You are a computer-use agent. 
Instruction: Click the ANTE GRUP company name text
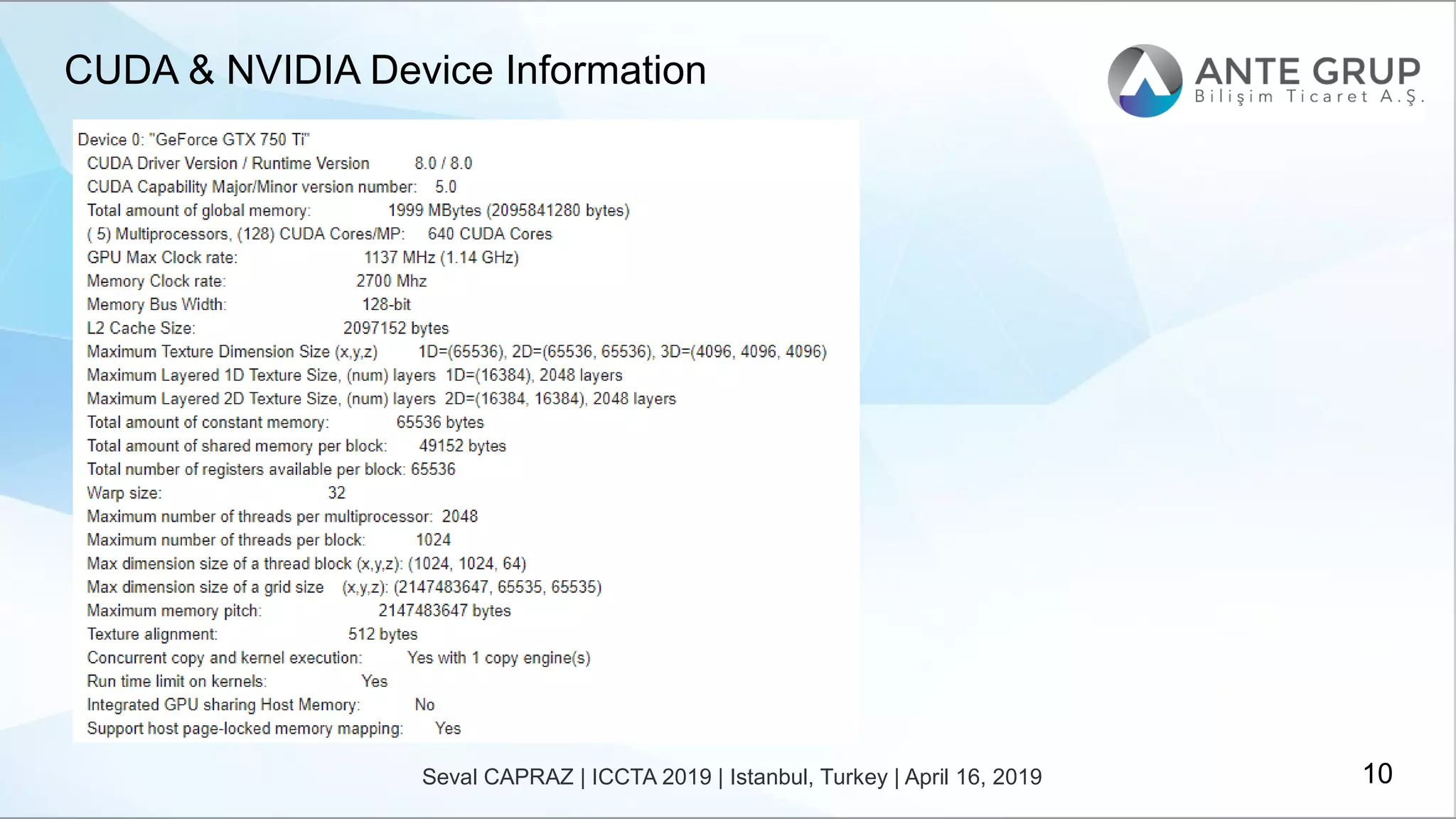coord(1307,71)
